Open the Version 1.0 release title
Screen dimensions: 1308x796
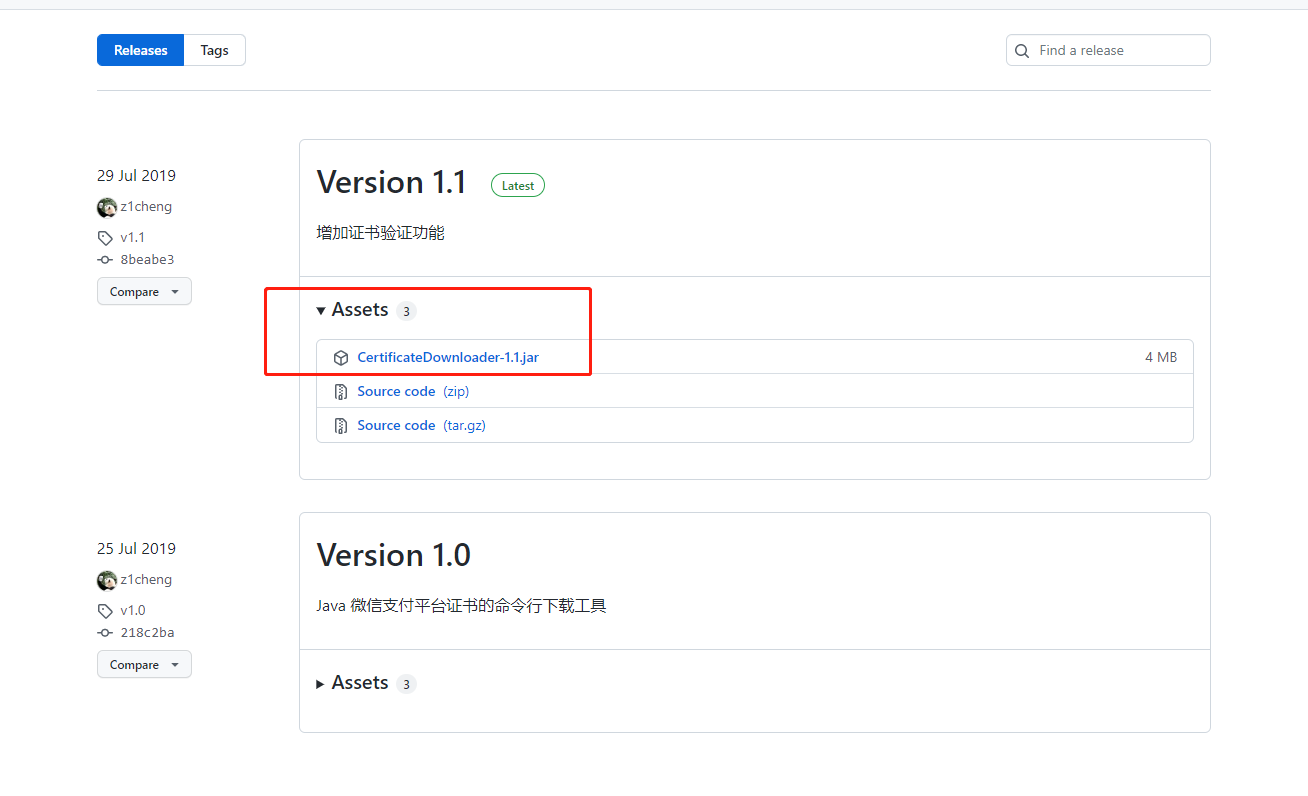pos(394,555)
